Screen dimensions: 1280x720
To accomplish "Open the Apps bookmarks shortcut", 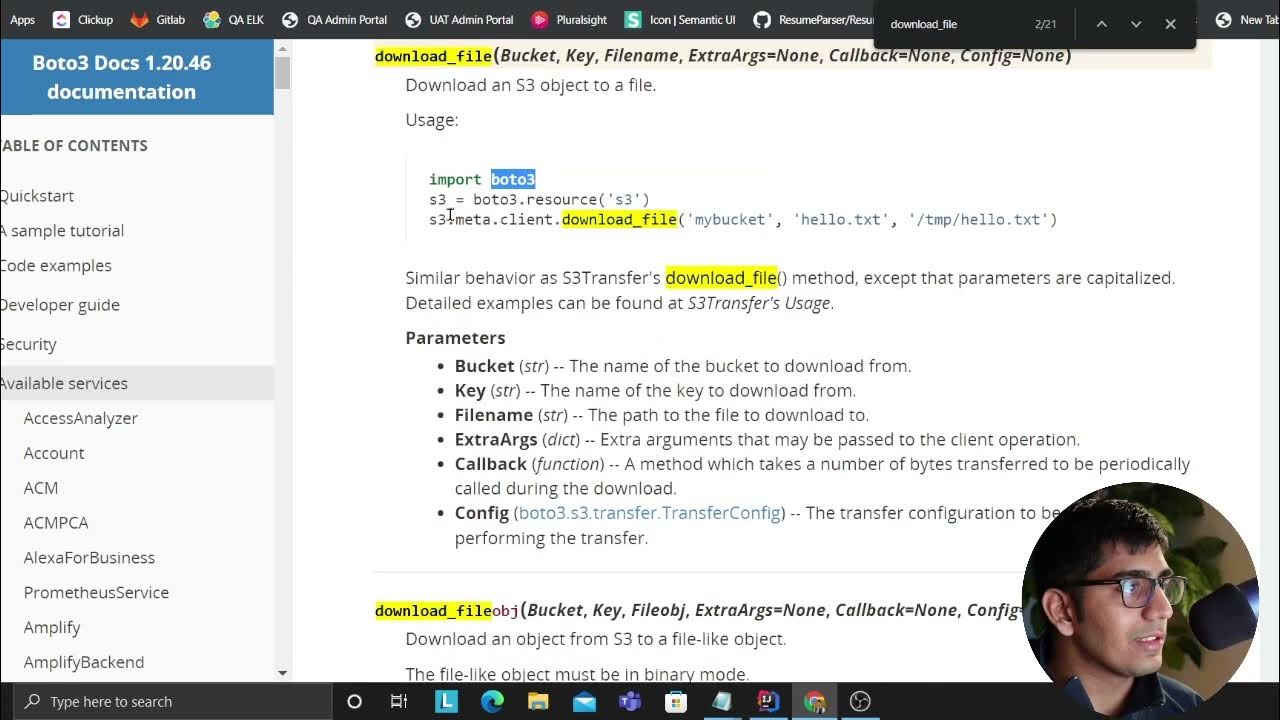I will 20,19.
